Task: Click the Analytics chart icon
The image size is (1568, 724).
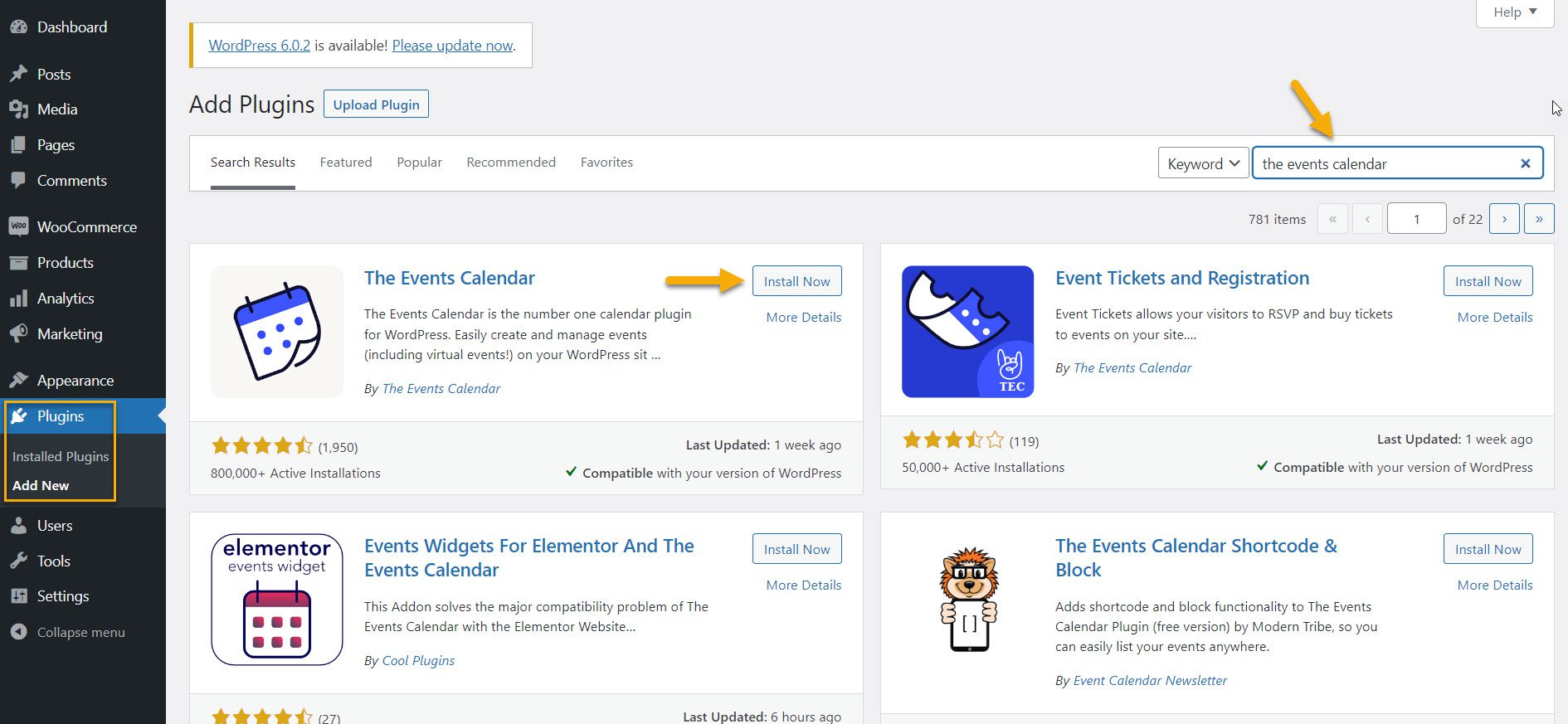Action: (20, 298)
